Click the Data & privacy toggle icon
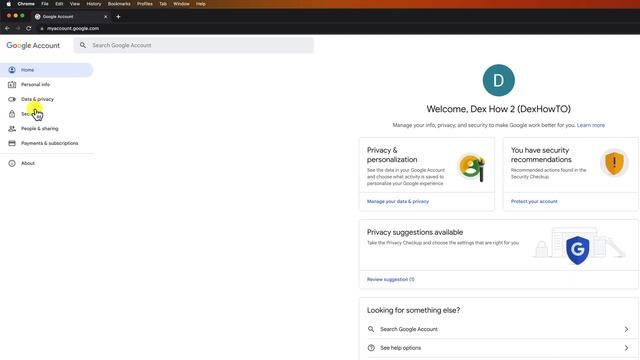Image resolution: width=640 pixels, height=360 pixels. (x=12, y=99)
